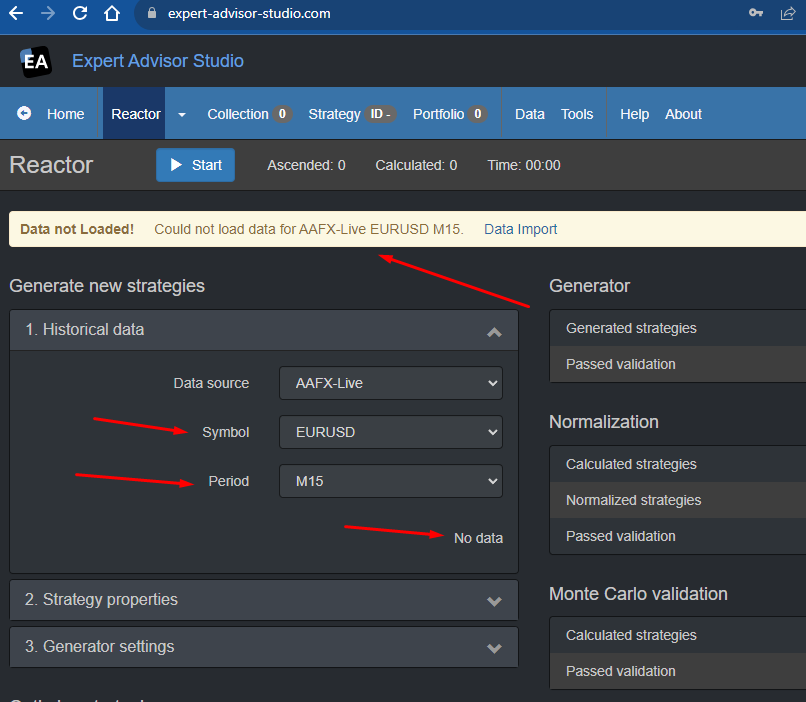Open the Symbol dropdown EURUSD

pos(391,432)
